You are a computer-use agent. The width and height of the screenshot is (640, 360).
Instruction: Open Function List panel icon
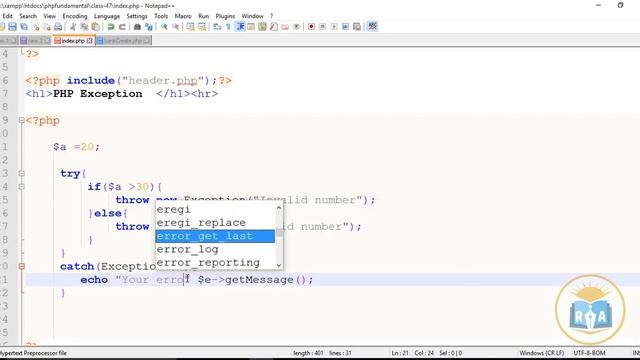click(273, 27)
